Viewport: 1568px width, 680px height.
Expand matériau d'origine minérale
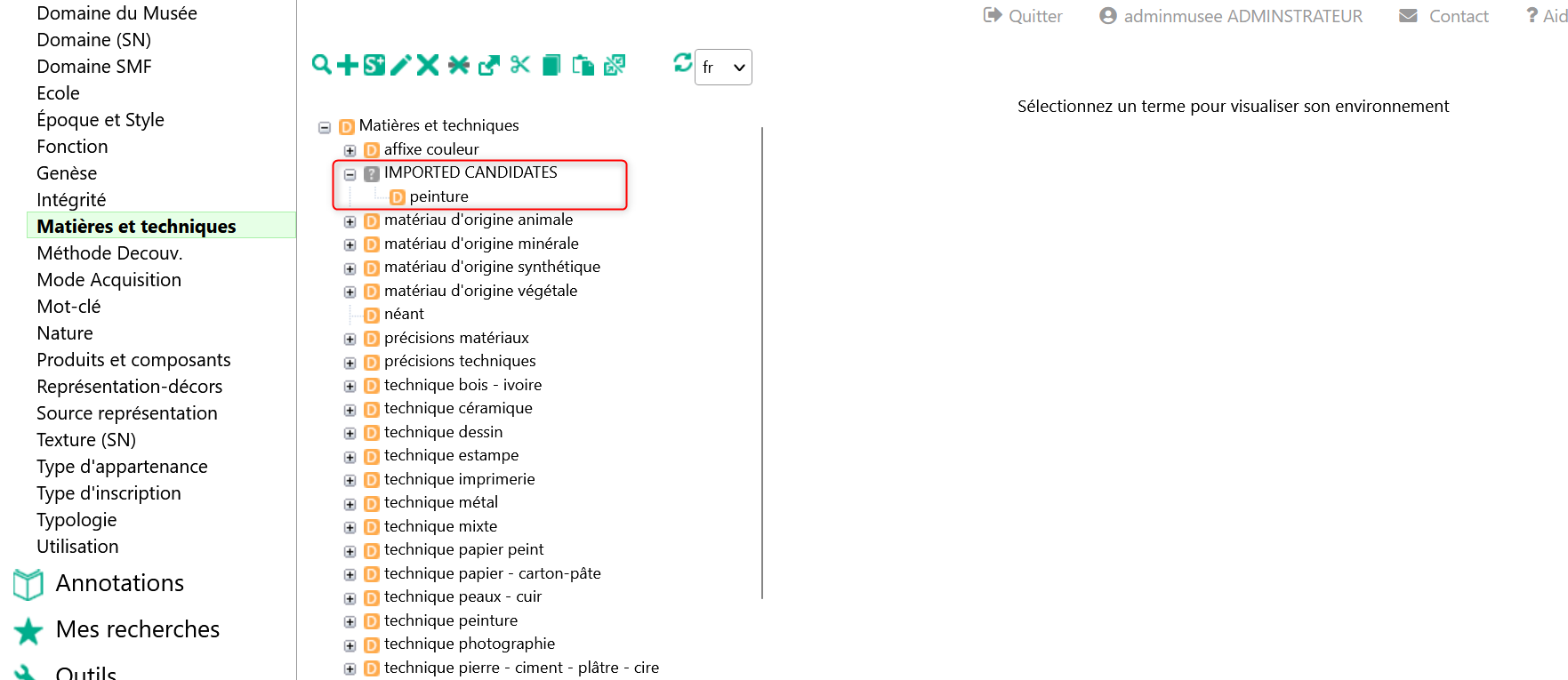(x=350, y=244)
